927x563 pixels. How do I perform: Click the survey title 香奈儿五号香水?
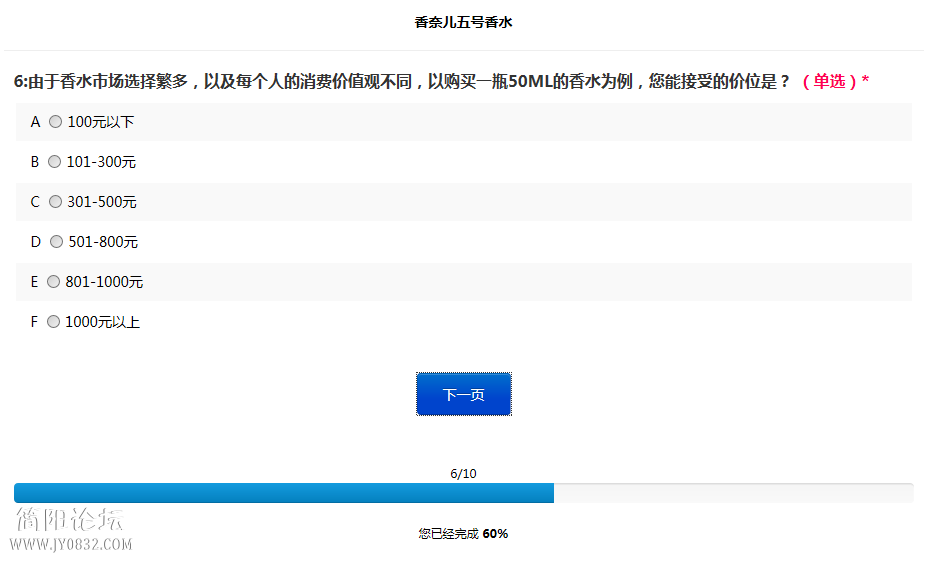[464, 22]
